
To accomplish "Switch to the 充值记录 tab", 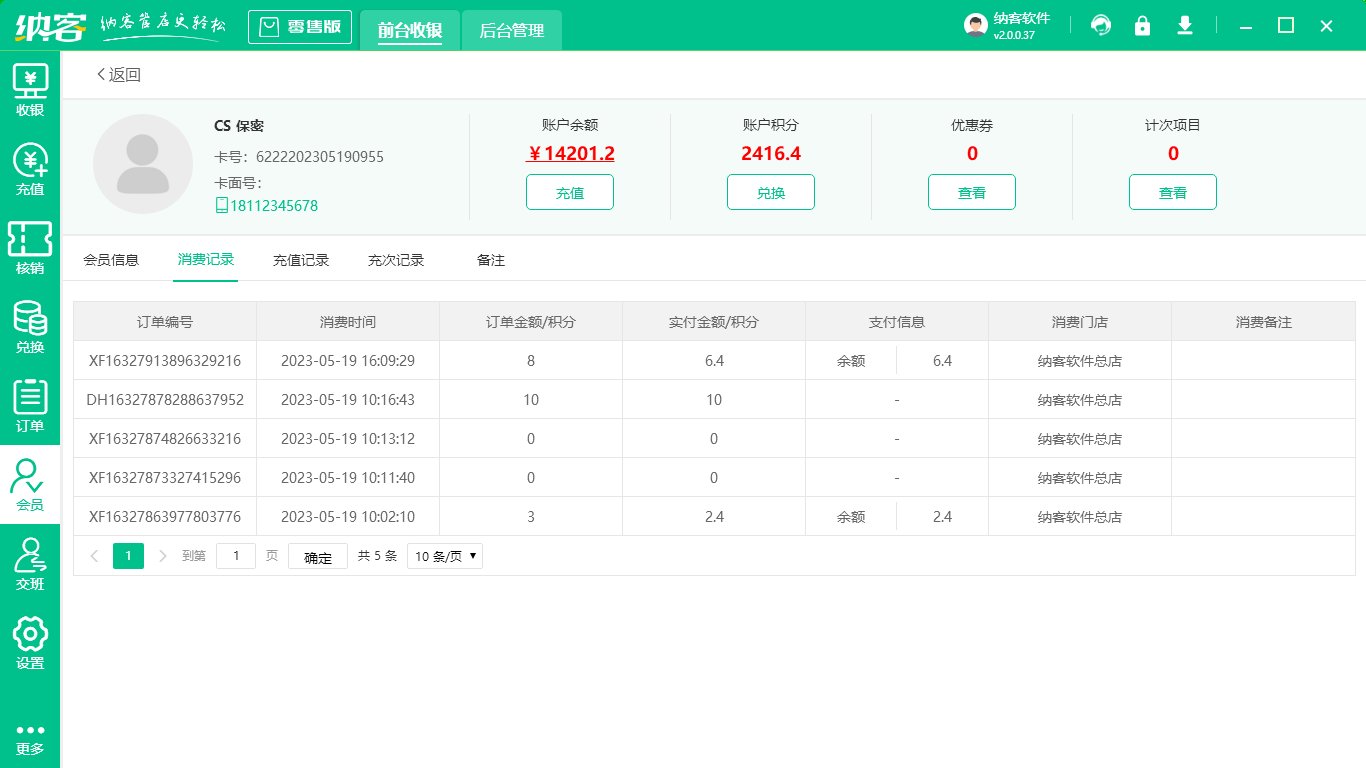I will 301,260.
